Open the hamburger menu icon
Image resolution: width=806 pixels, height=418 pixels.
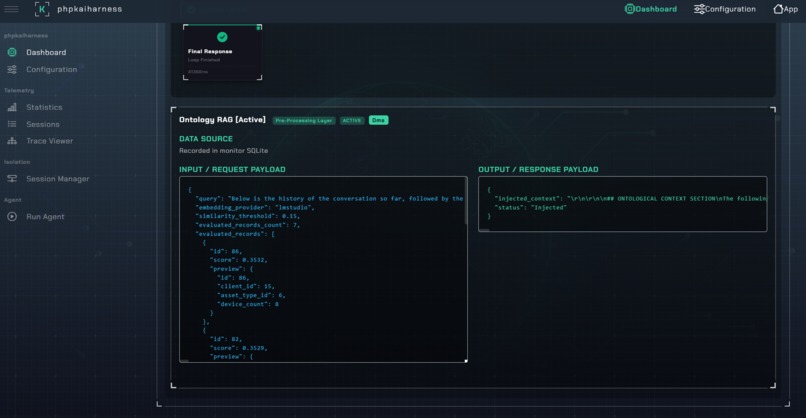click(11, 9)
